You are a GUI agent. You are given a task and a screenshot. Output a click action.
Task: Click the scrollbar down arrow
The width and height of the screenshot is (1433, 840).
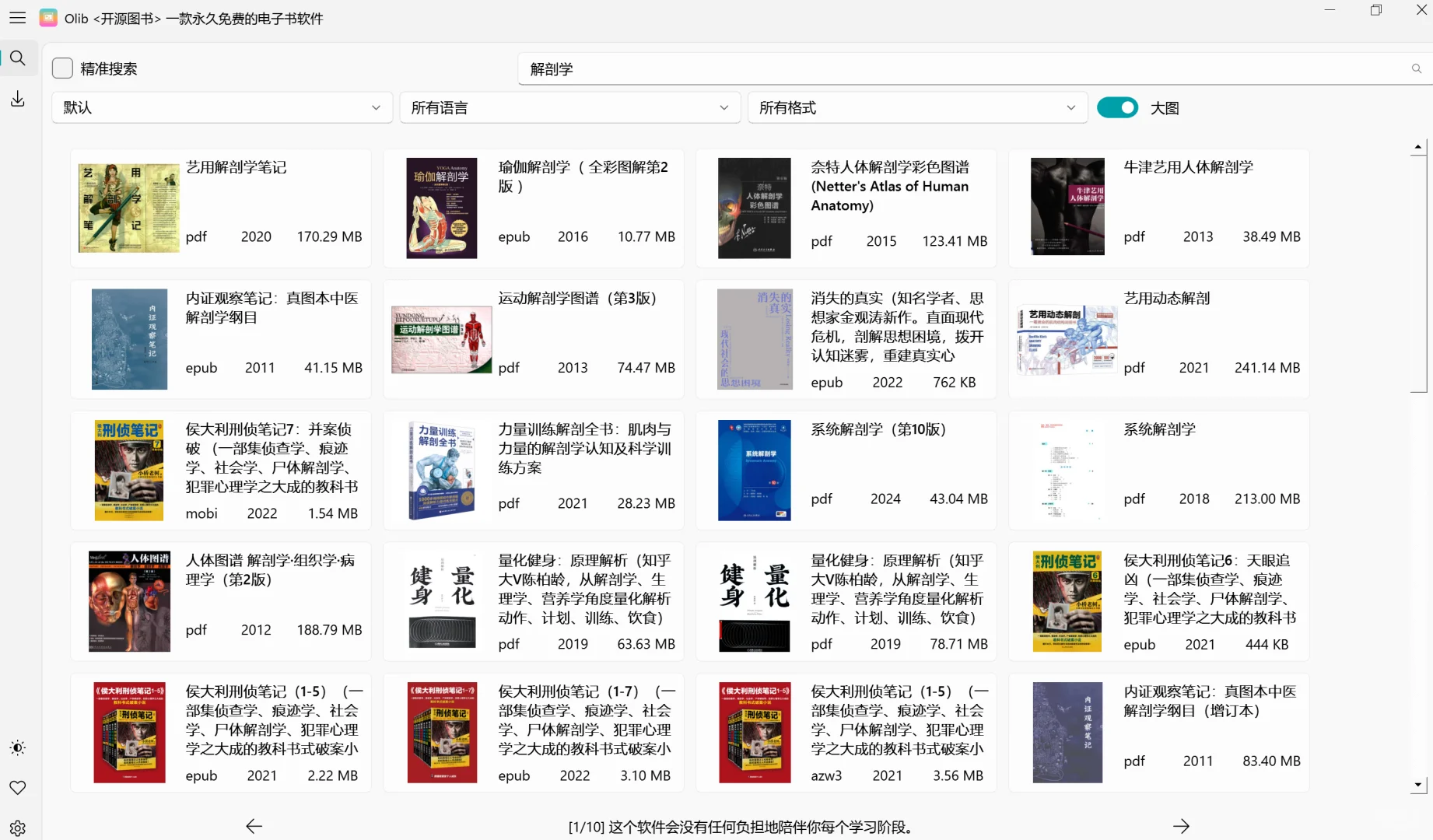tap(1417, 786)
